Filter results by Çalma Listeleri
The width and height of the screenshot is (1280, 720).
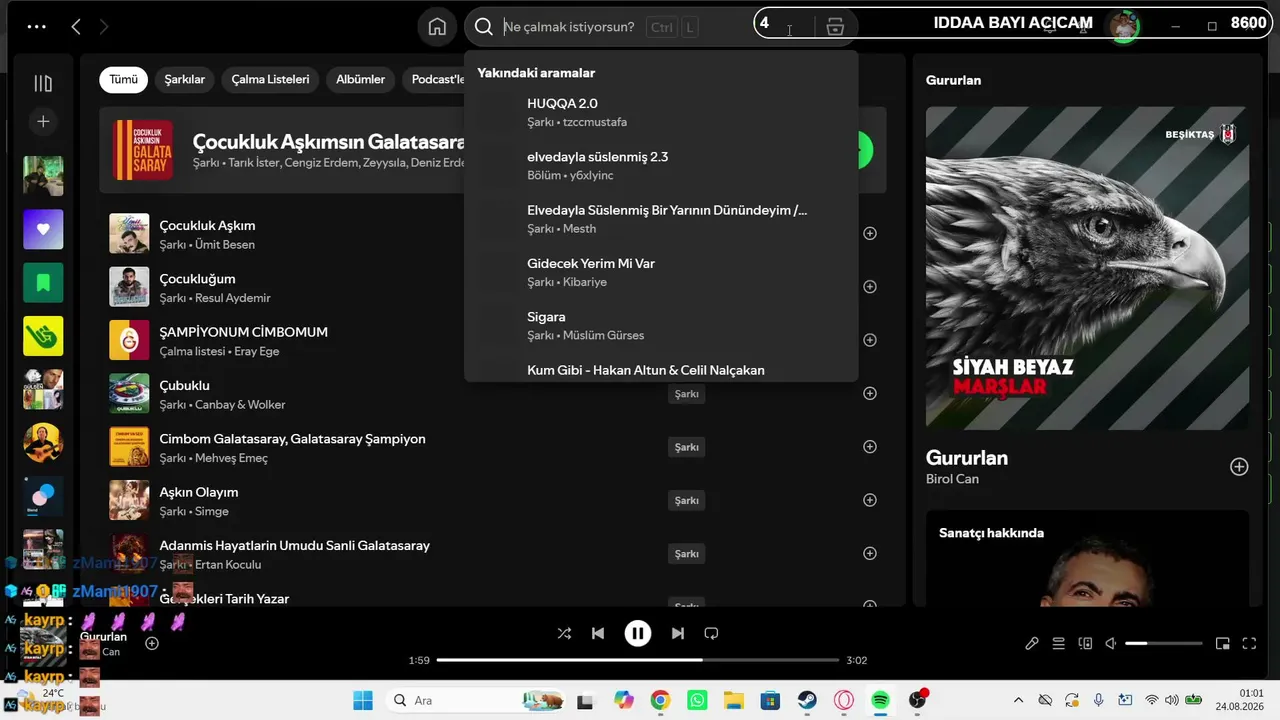point(270,80)
